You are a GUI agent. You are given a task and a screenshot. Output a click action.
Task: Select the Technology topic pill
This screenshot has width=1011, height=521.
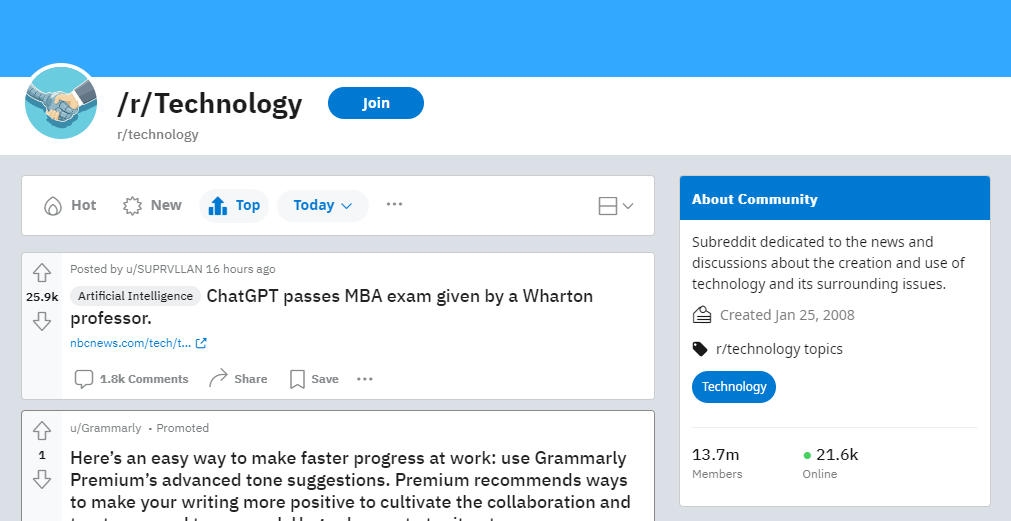[x=734, y=387]
